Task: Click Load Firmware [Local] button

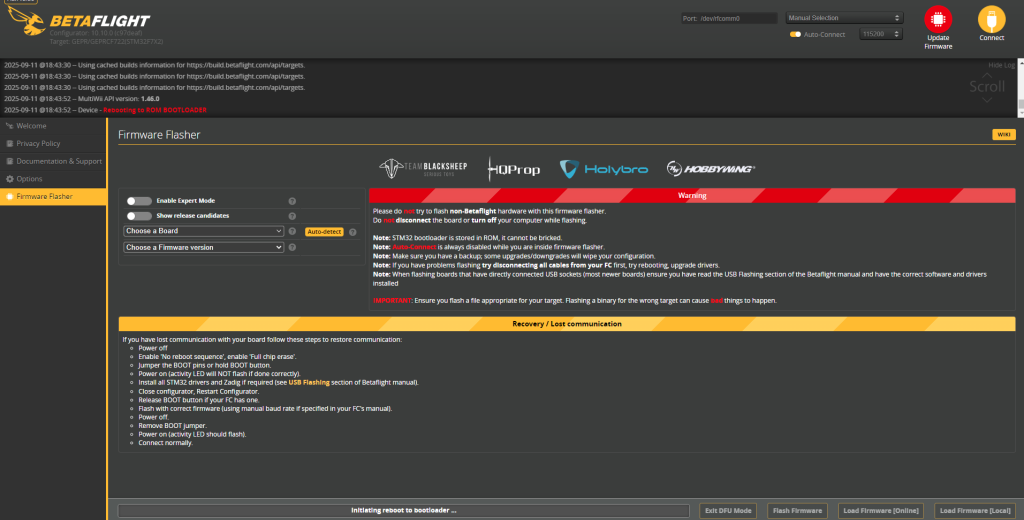Action: (974, 511)
